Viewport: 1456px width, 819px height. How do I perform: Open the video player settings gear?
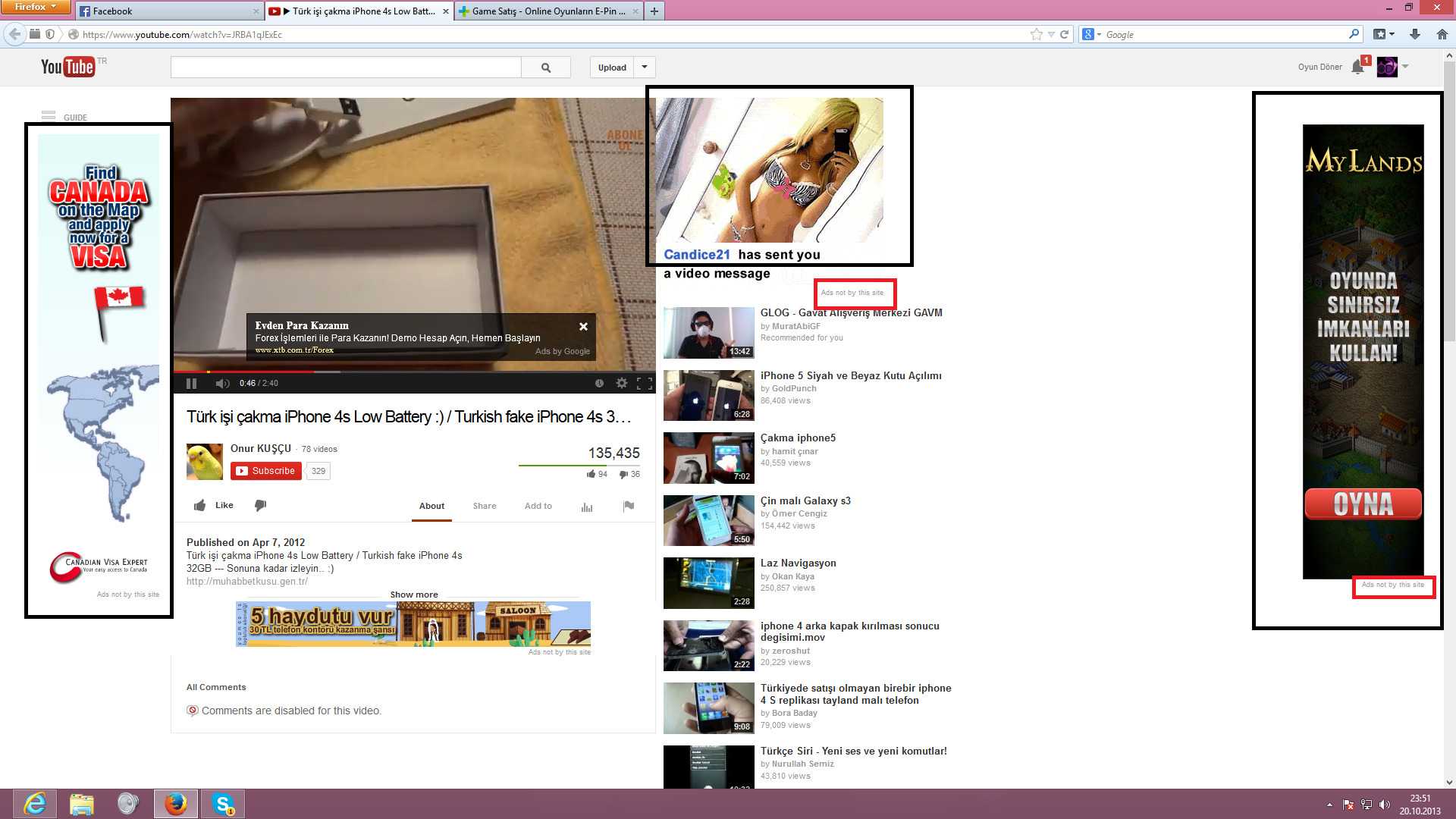622,384
